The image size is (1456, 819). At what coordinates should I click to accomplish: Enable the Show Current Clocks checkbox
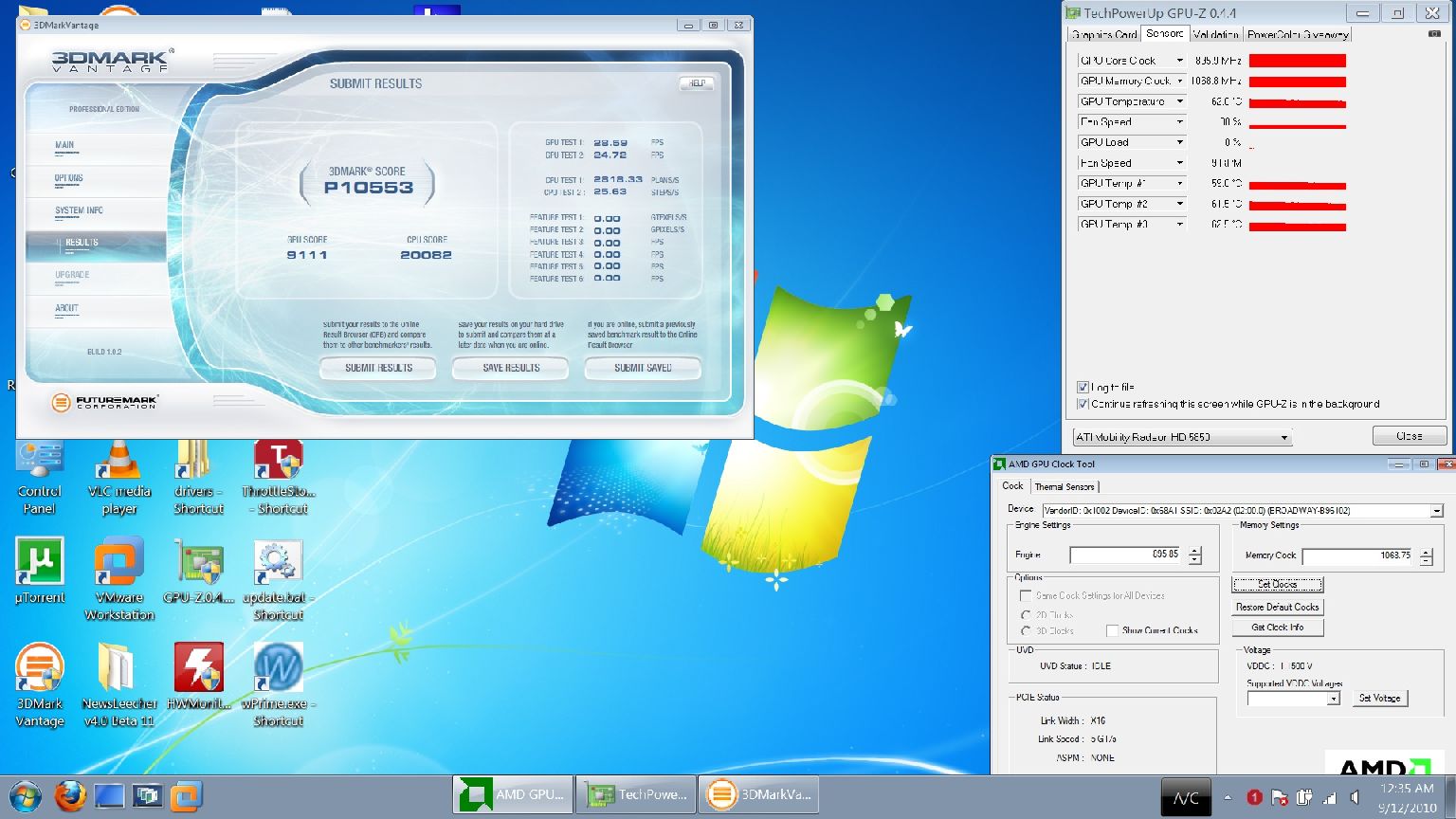(x=1112, y=630)
